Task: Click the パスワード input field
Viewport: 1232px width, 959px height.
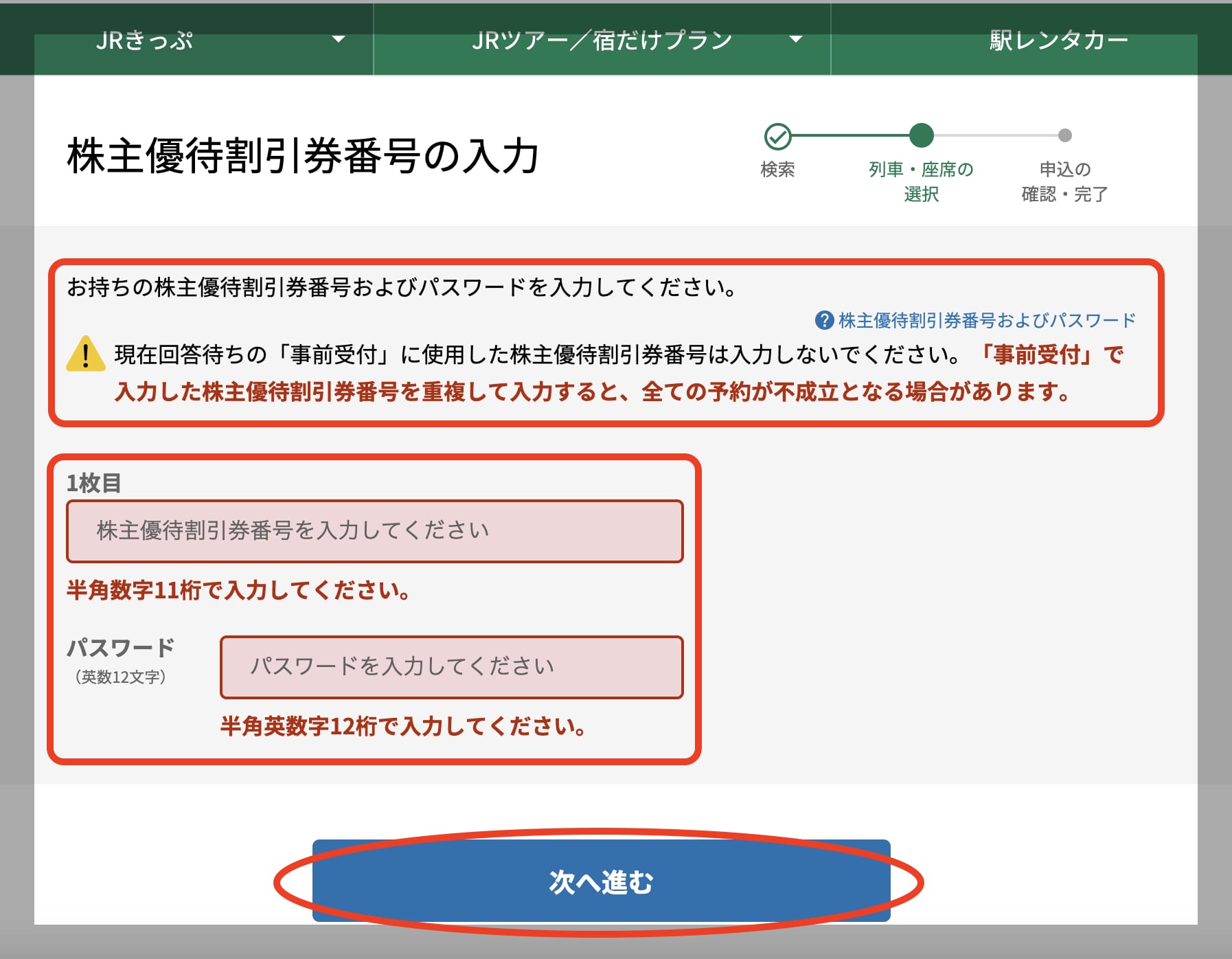Action: 450,666
